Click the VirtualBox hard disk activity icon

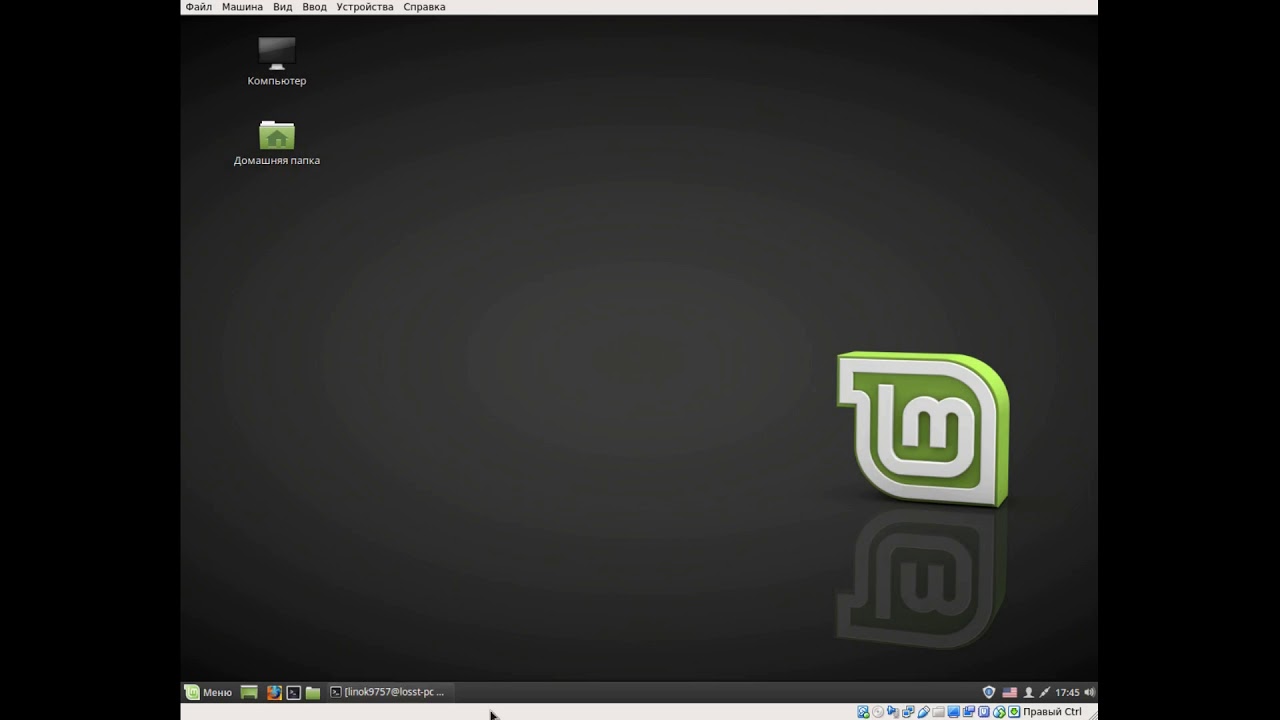pyautogui.click(x=863, y=712)
